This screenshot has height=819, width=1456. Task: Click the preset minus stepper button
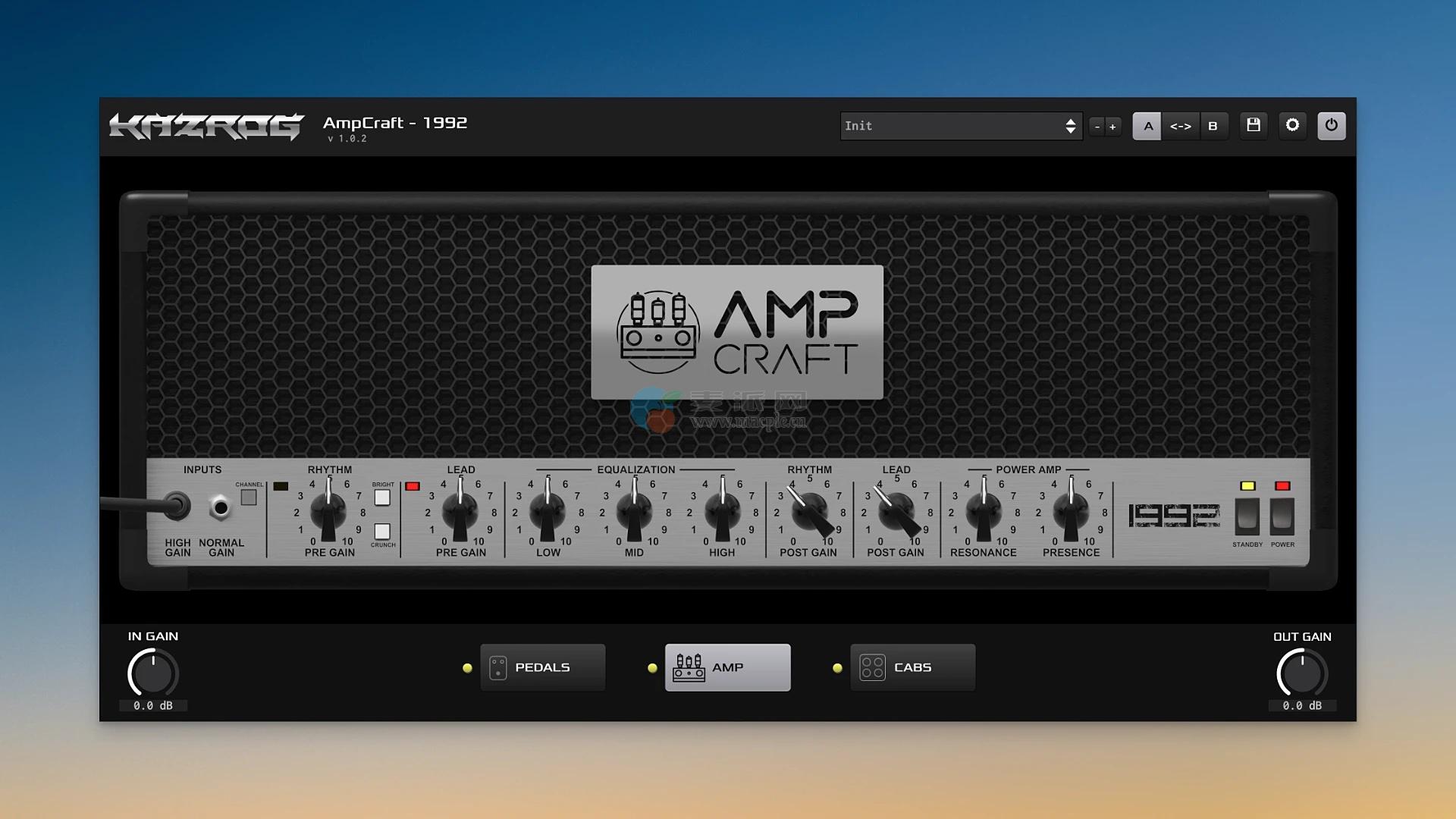point(1097,127)
